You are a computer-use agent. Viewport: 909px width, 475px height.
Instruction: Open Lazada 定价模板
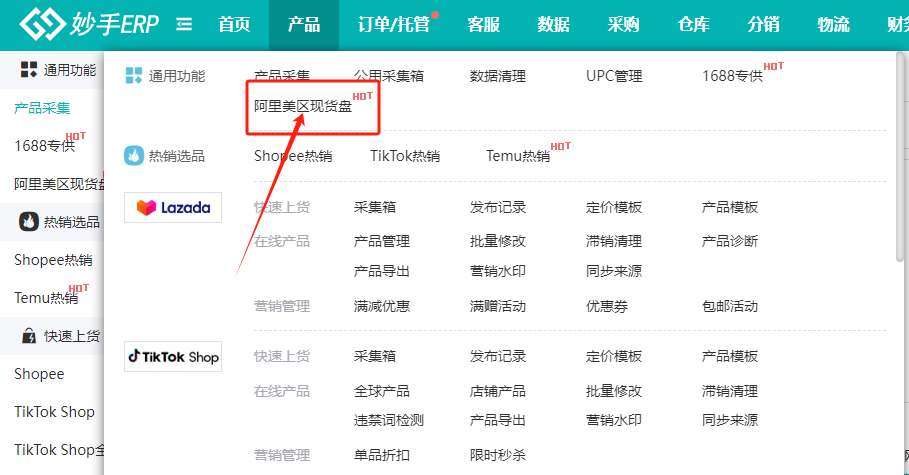[x=614, y=208]
